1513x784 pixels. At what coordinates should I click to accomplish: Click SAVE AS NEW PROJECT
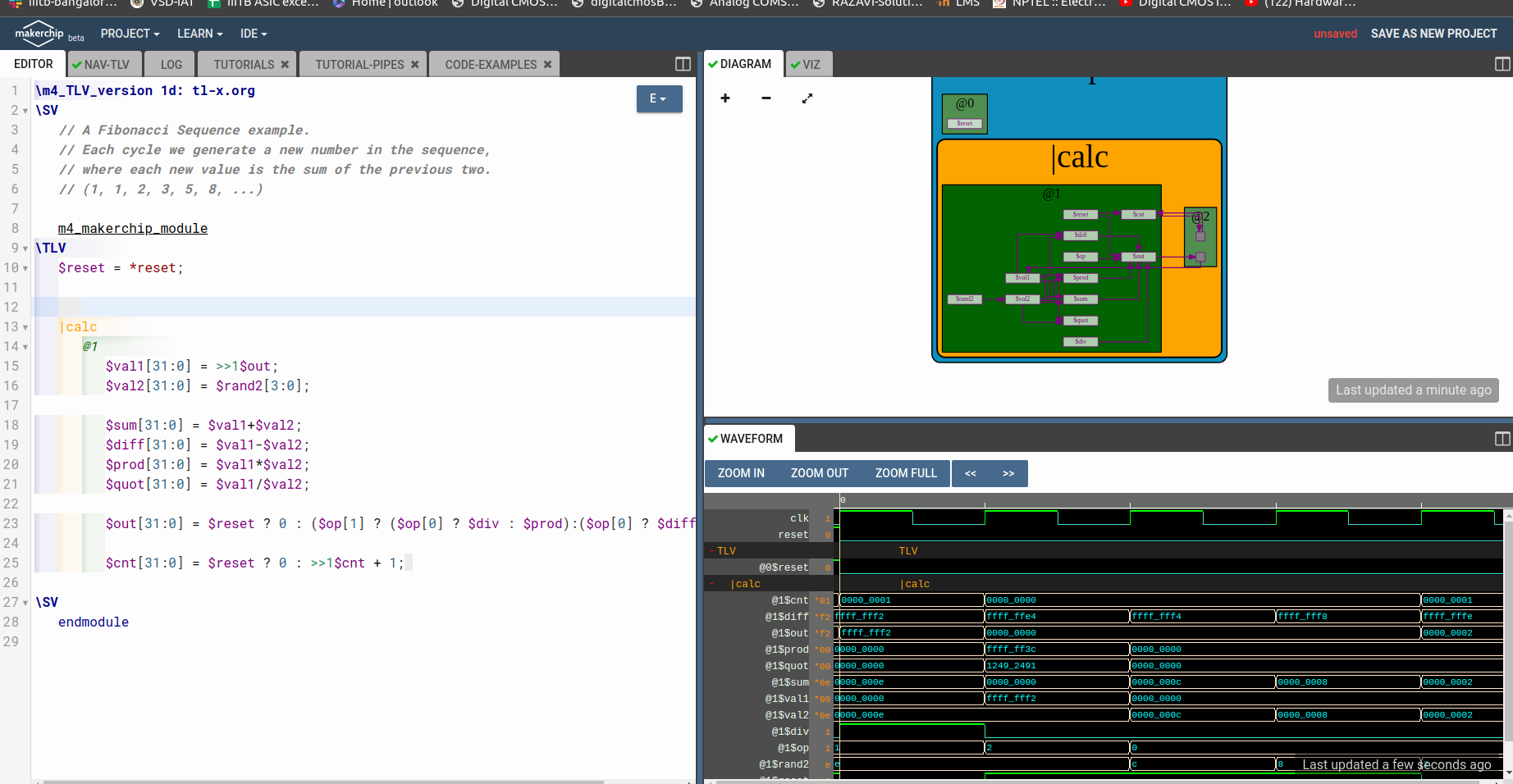pos(1433,34)
